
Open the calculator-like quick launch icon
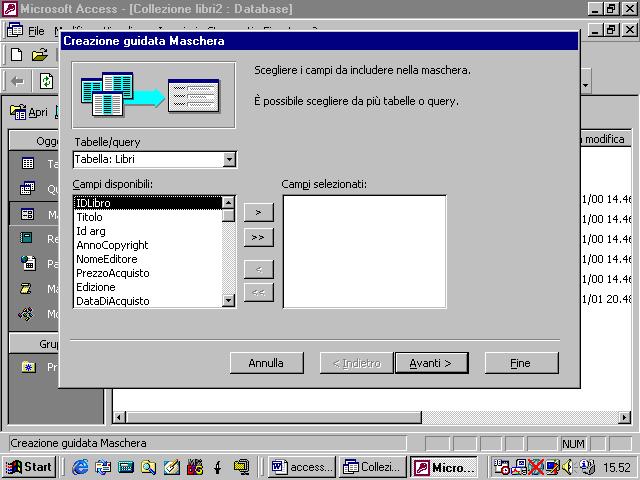pyautogui.click(x=126, y=467)
